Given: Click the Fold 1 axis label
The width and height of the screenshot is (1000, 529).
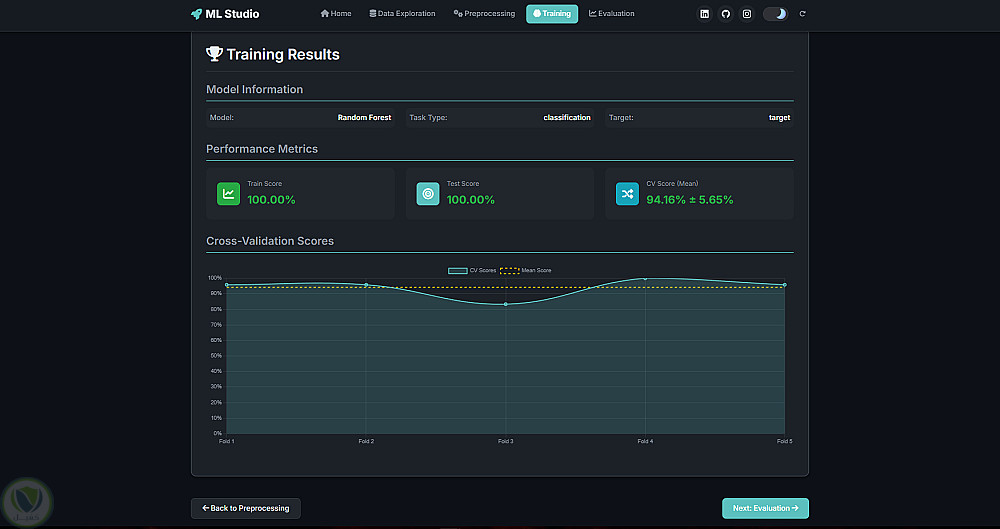Looking at the screenshot, I should [227, 442].
